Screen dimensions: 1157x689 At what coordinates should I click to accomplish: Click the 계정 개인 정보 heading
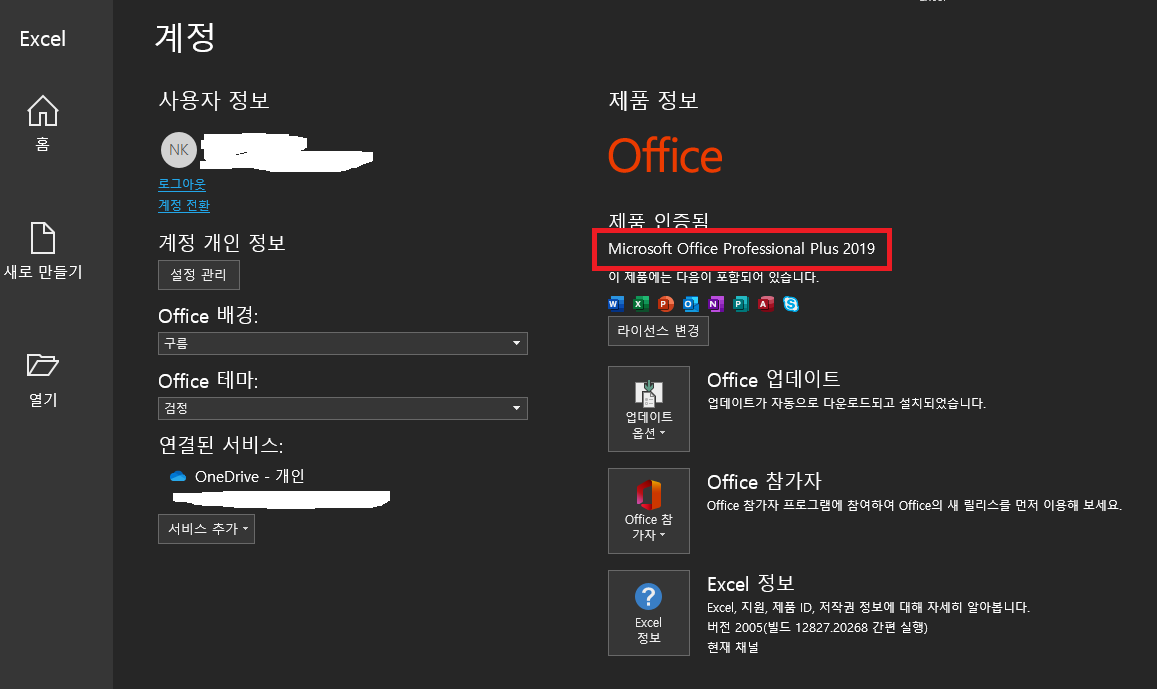point(222,243)
